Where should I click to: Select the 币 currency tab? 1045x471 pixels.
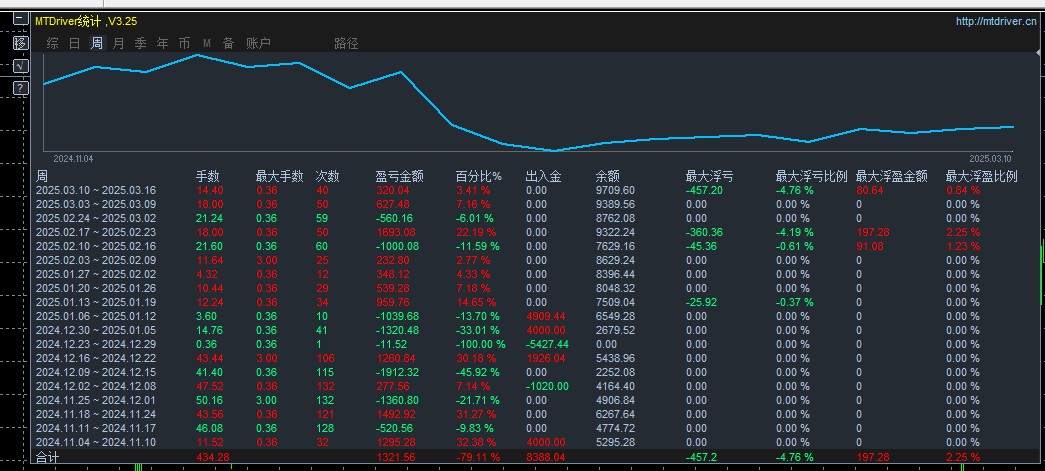coord(185,43)
